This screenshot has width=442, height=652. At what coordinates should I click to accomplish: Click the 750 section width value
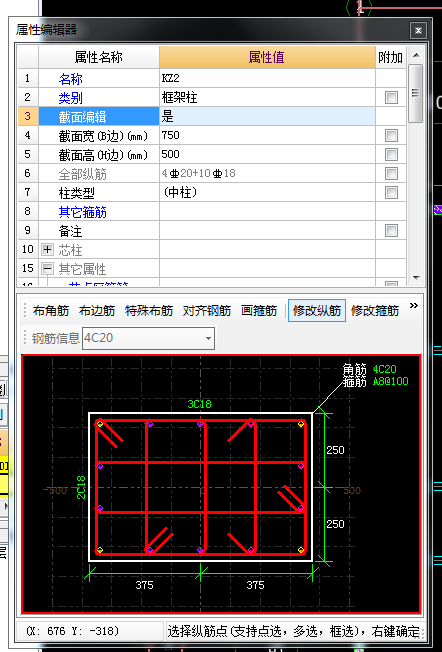click(x=267, y=136)
